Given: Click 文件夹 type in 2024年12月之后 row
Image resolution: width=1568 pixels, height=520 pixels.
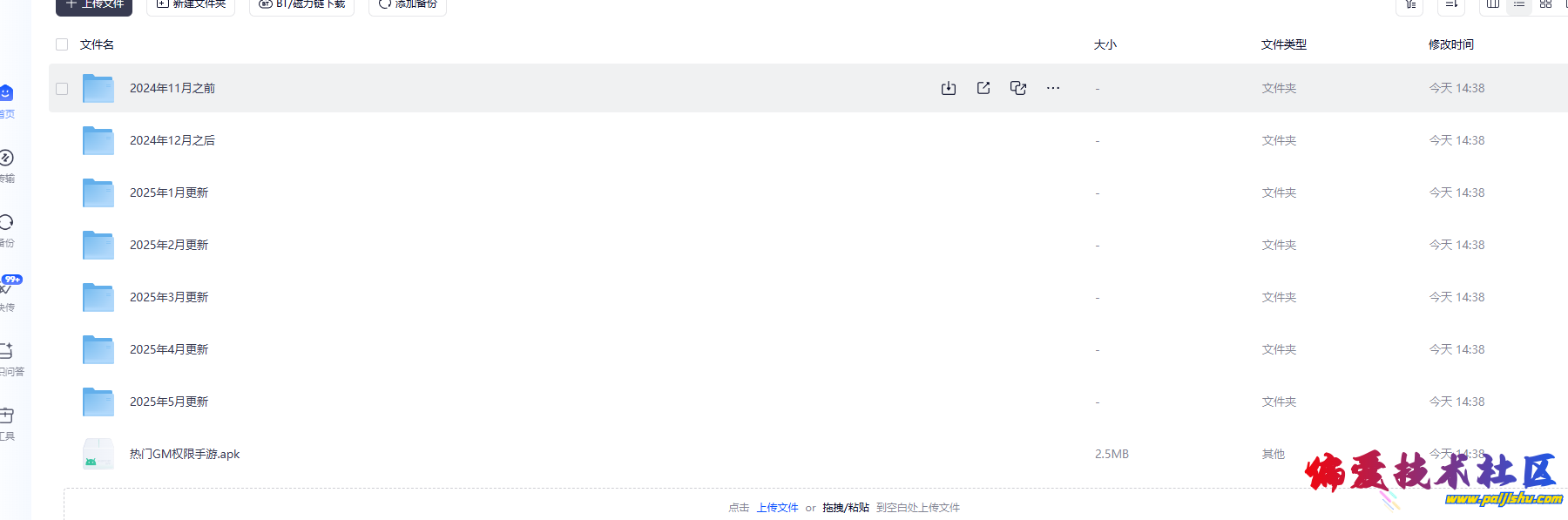Looking at the screenshot, I should 1279,140.
